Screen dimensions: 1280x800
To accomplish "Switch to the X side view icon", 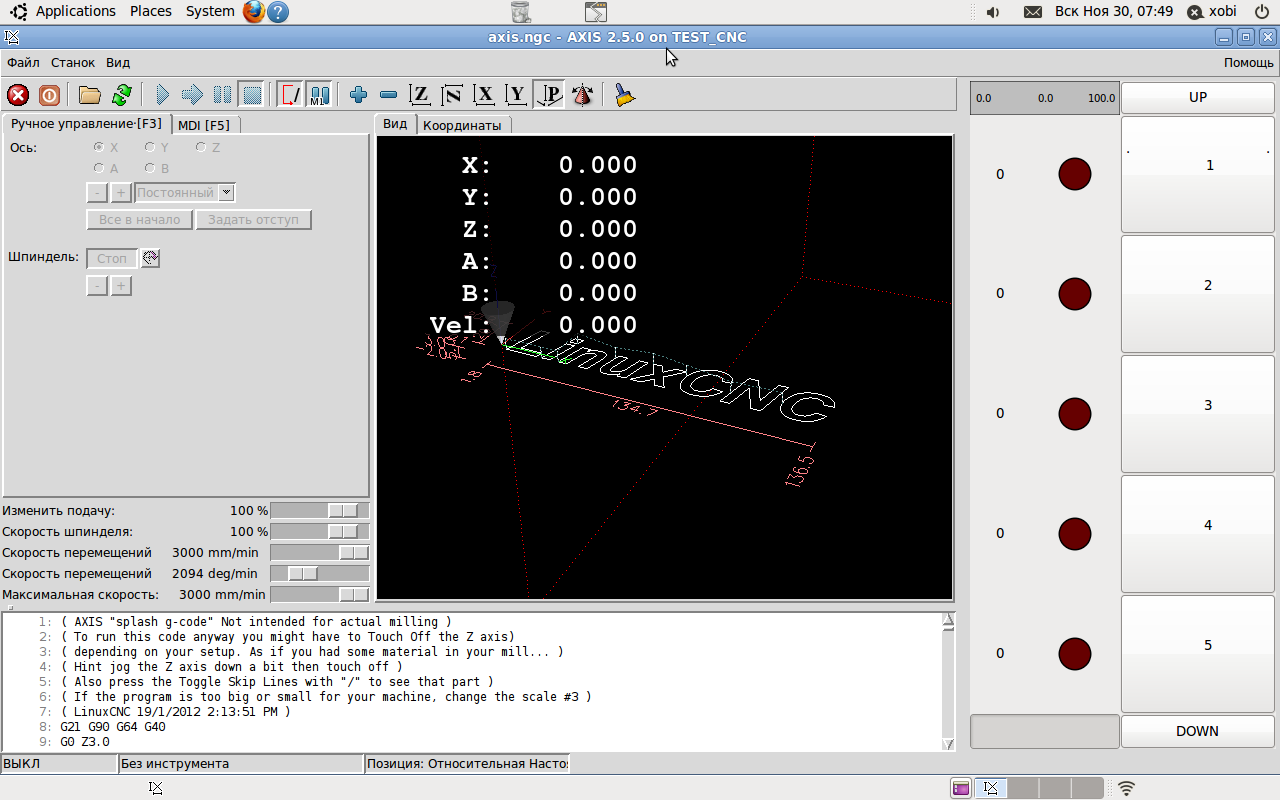I will pyautogui.click(x=485, y=95).
